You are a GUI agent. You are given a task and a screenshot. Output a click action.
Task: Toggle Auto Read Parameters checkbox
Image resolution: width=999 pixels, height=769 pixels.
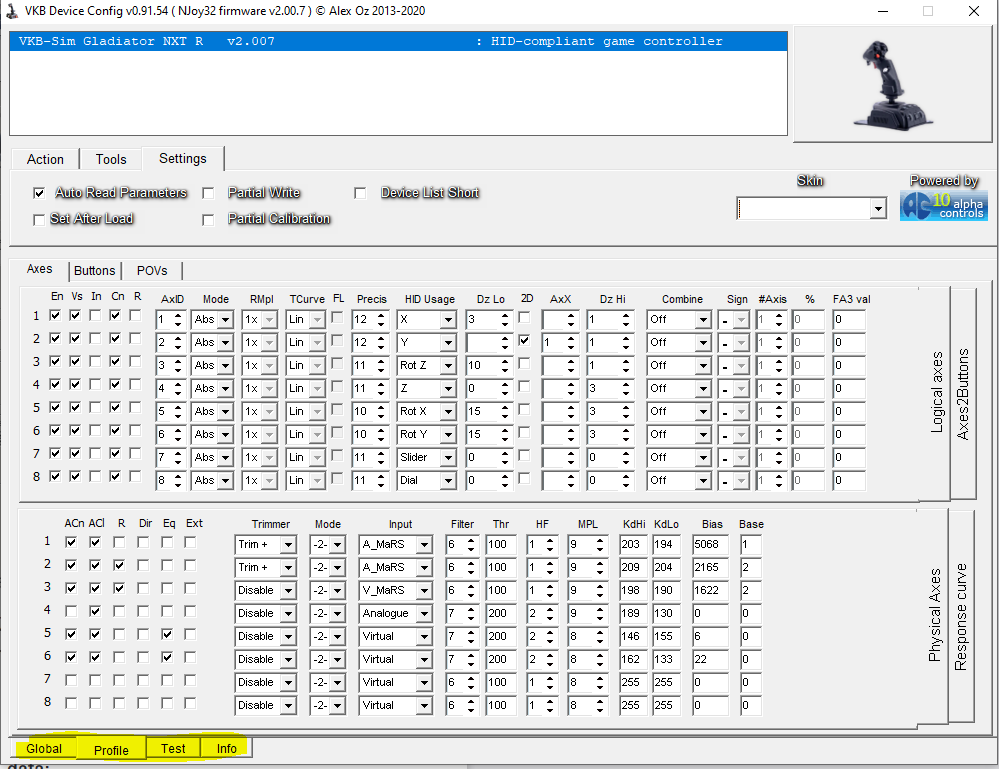[x=40, y=193]
